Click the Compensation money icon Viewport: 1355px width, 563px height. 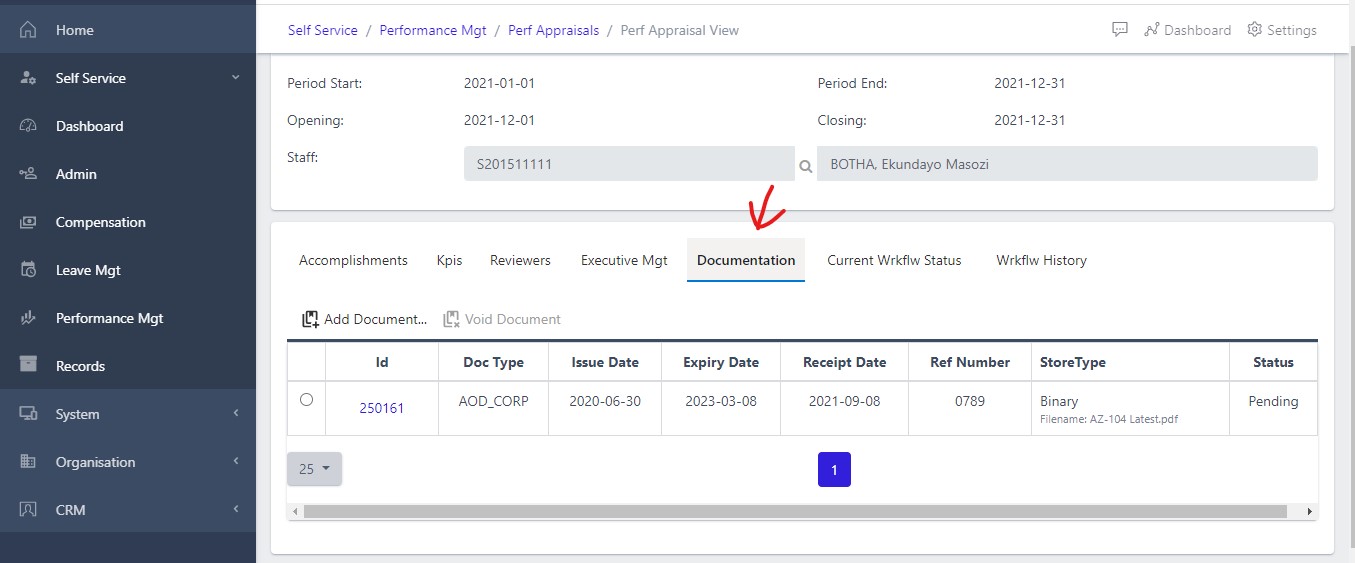(x=28, y=222)
